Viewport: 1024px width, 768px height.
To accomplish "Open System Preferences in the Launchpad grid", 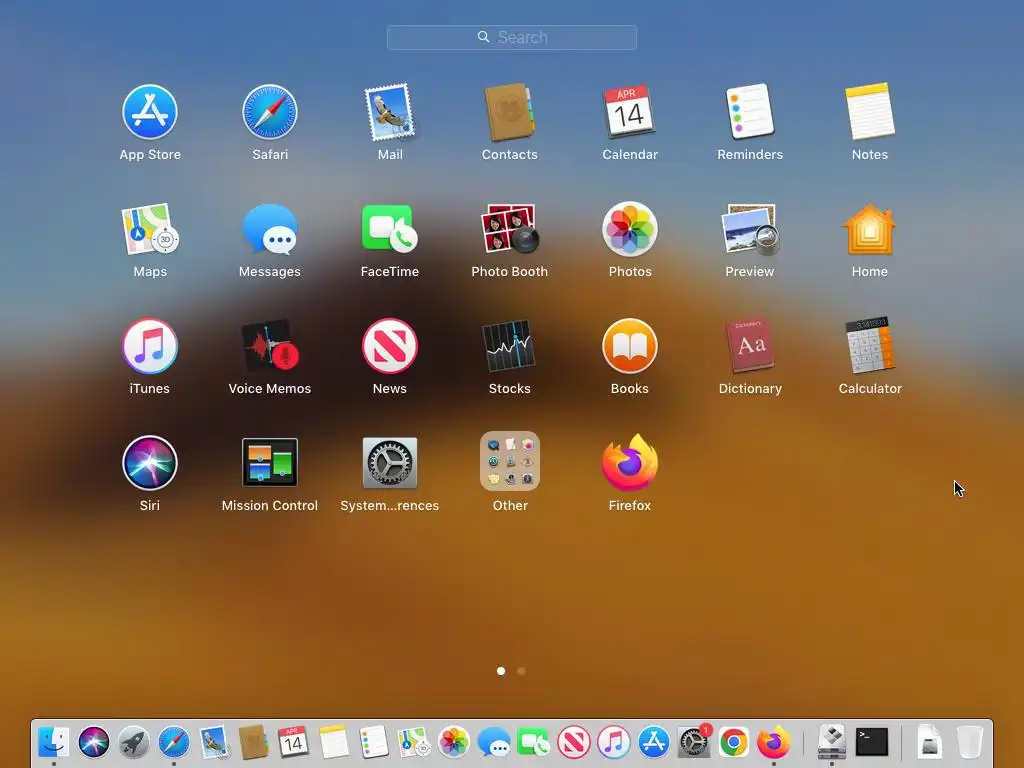I will tap(390, 463).
